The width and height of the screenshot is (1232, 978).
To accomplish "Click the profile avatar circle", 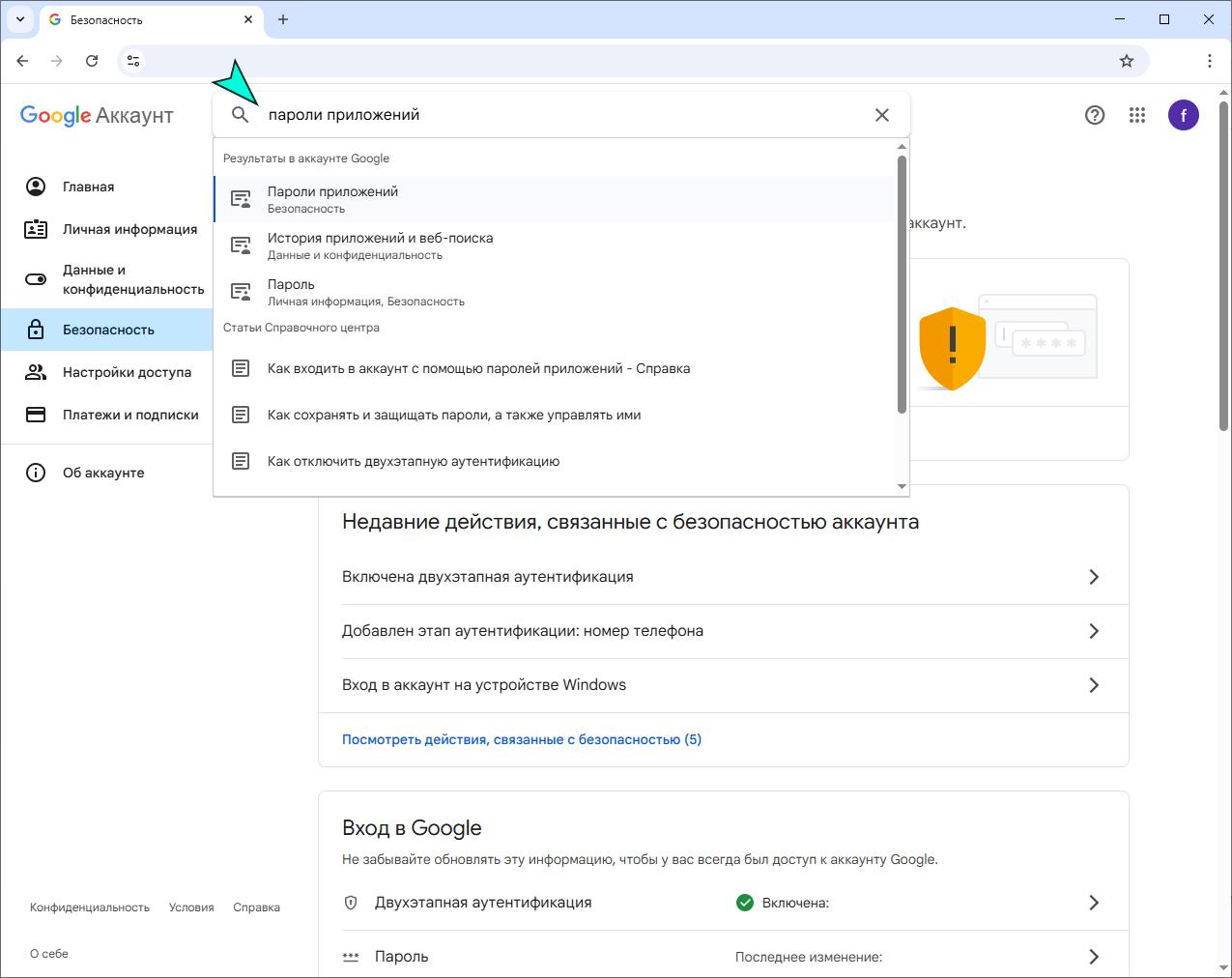I will click(1184, 115).
